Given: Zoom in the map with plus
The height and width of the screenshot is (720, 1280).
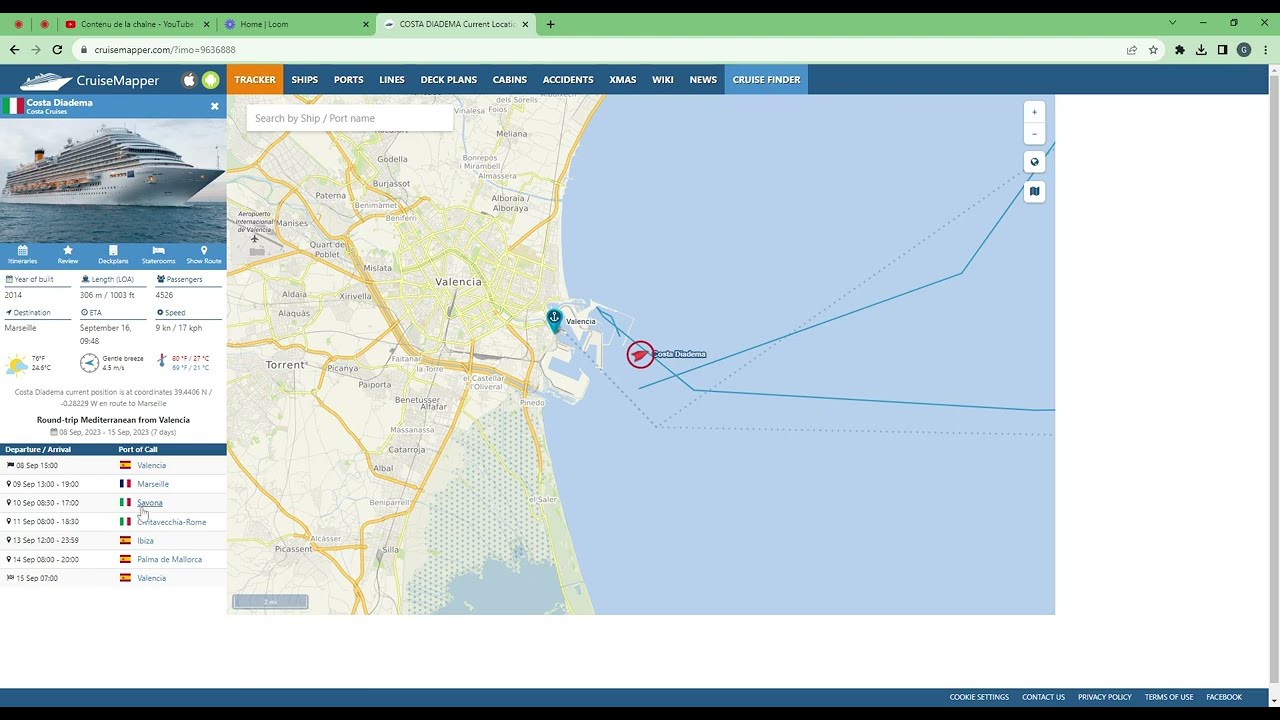Looking at the screenshot, I should point(1034,112).
